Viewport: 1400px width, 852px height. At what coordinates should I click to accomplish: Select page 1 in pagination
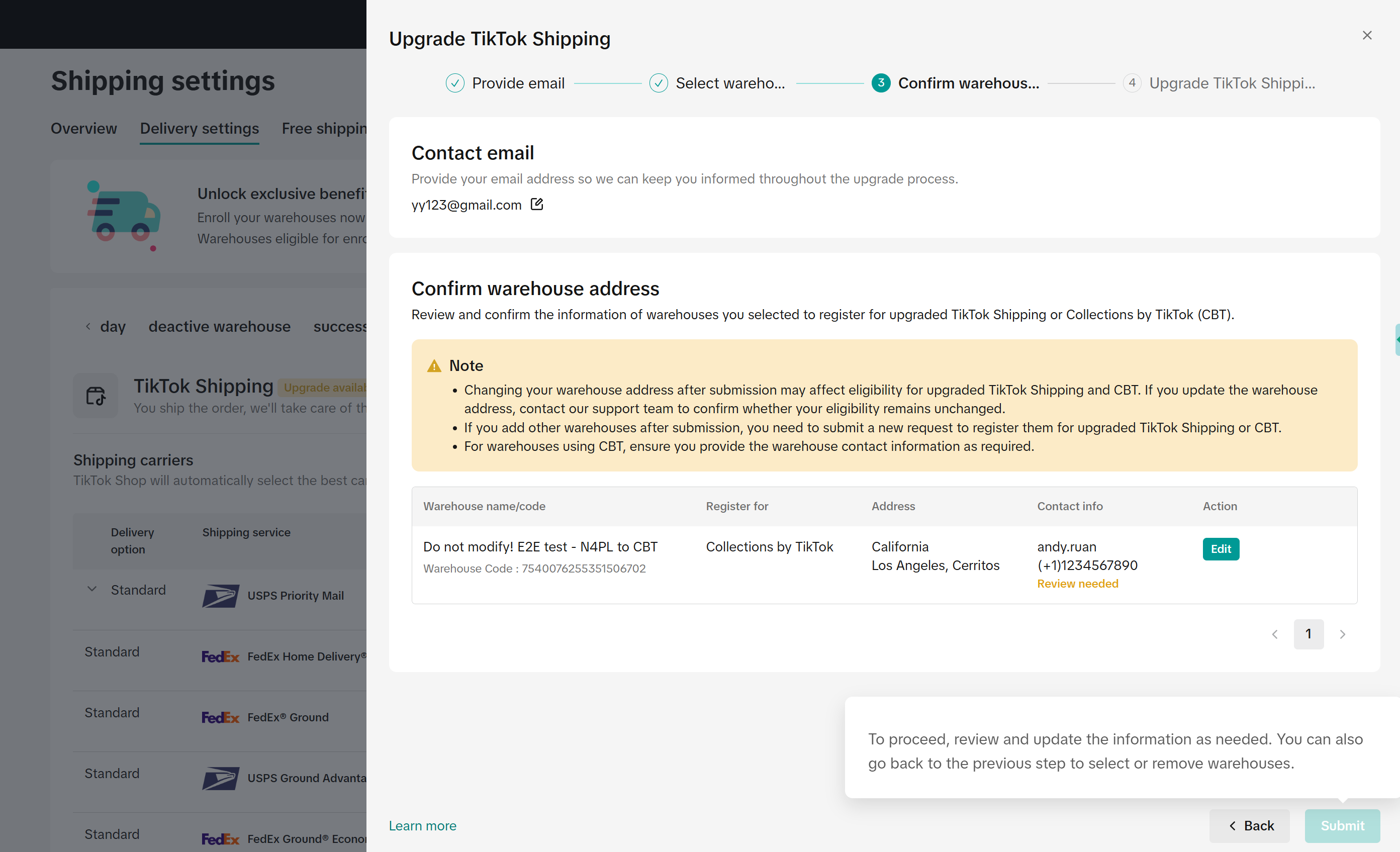[x=1308, y=634]
